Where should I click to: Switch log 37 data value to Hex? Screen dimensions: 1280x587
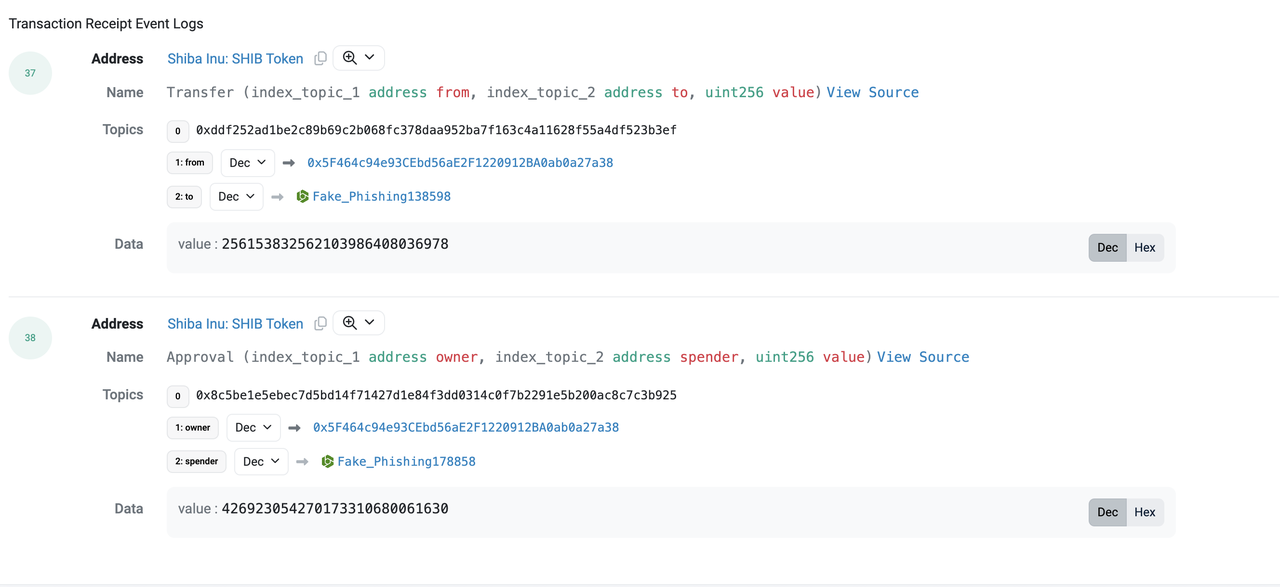(x=1145, y=248)
